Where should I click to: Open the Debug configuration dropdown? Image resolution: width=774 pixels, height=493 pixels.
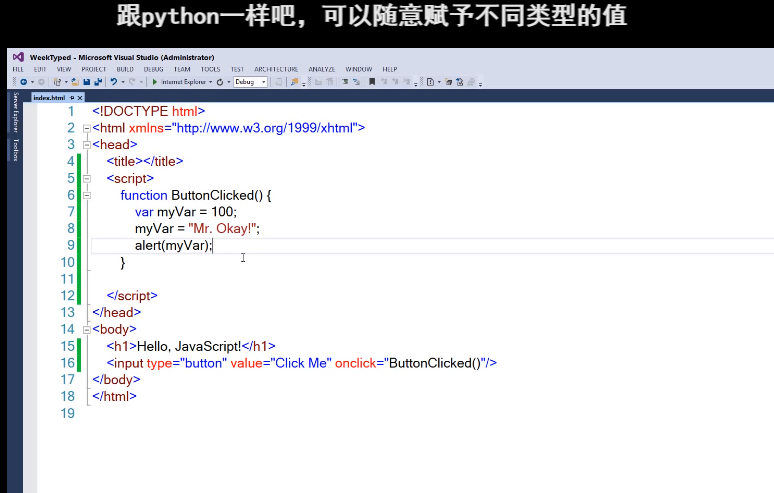click(x=251, y=82)
